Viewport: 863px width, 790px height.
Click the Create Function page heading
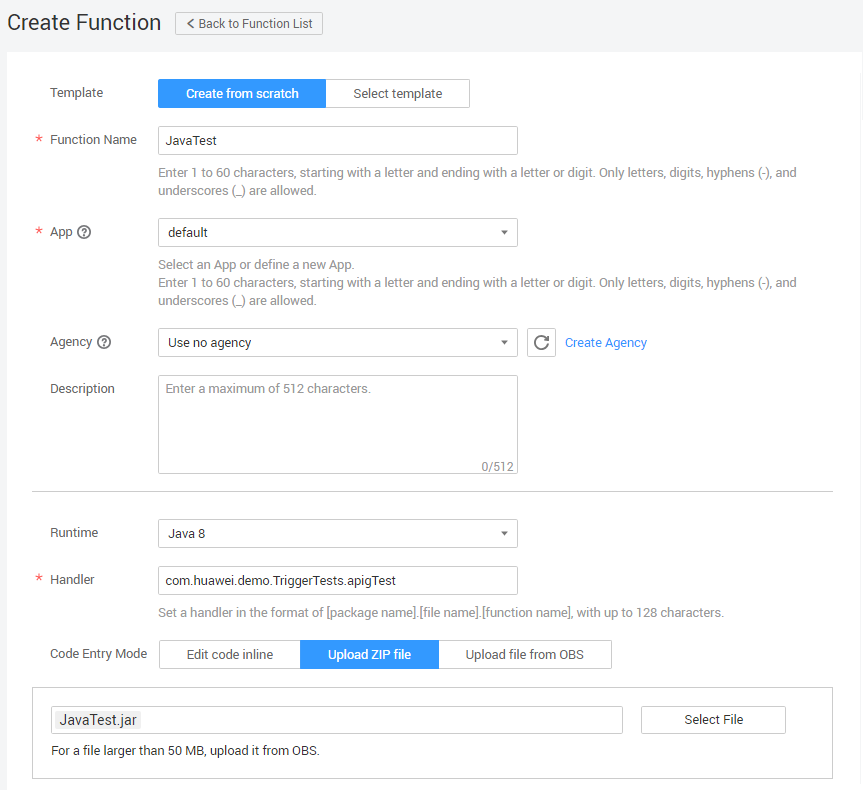84,23
